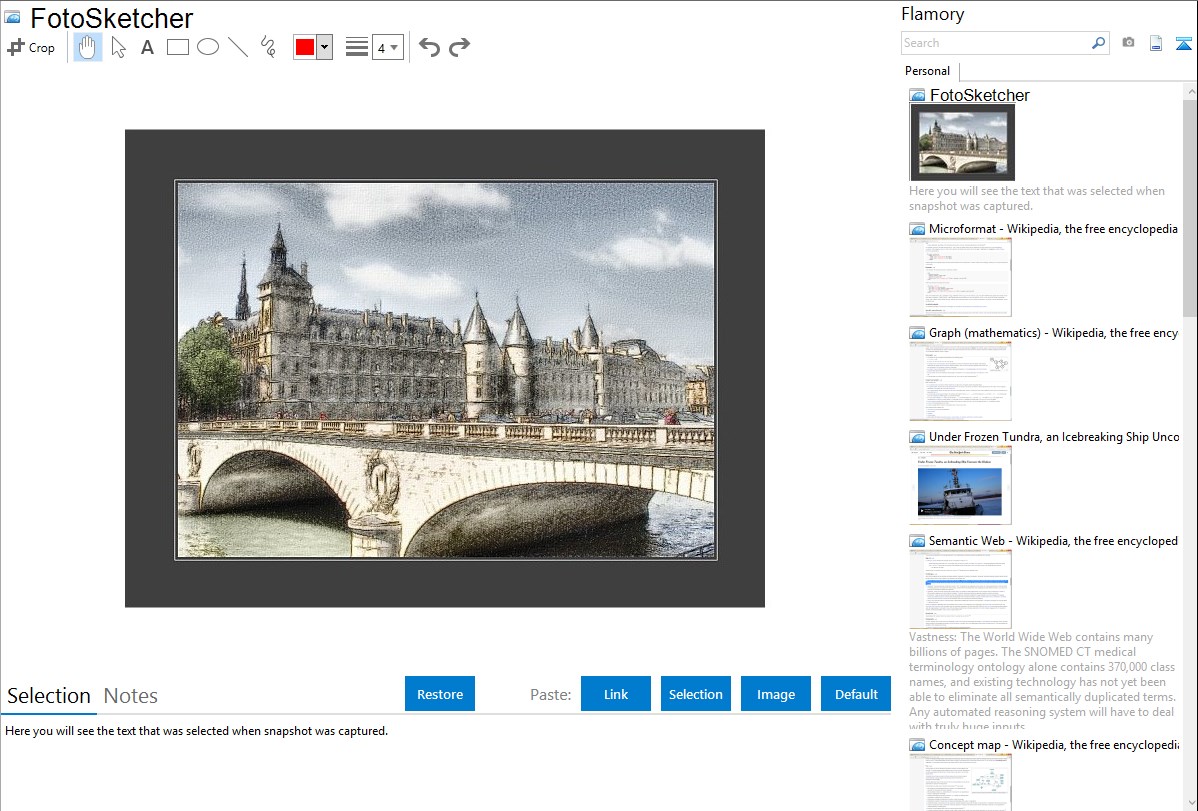
Task: Redo the last undone edit
Action: point(459,47)
